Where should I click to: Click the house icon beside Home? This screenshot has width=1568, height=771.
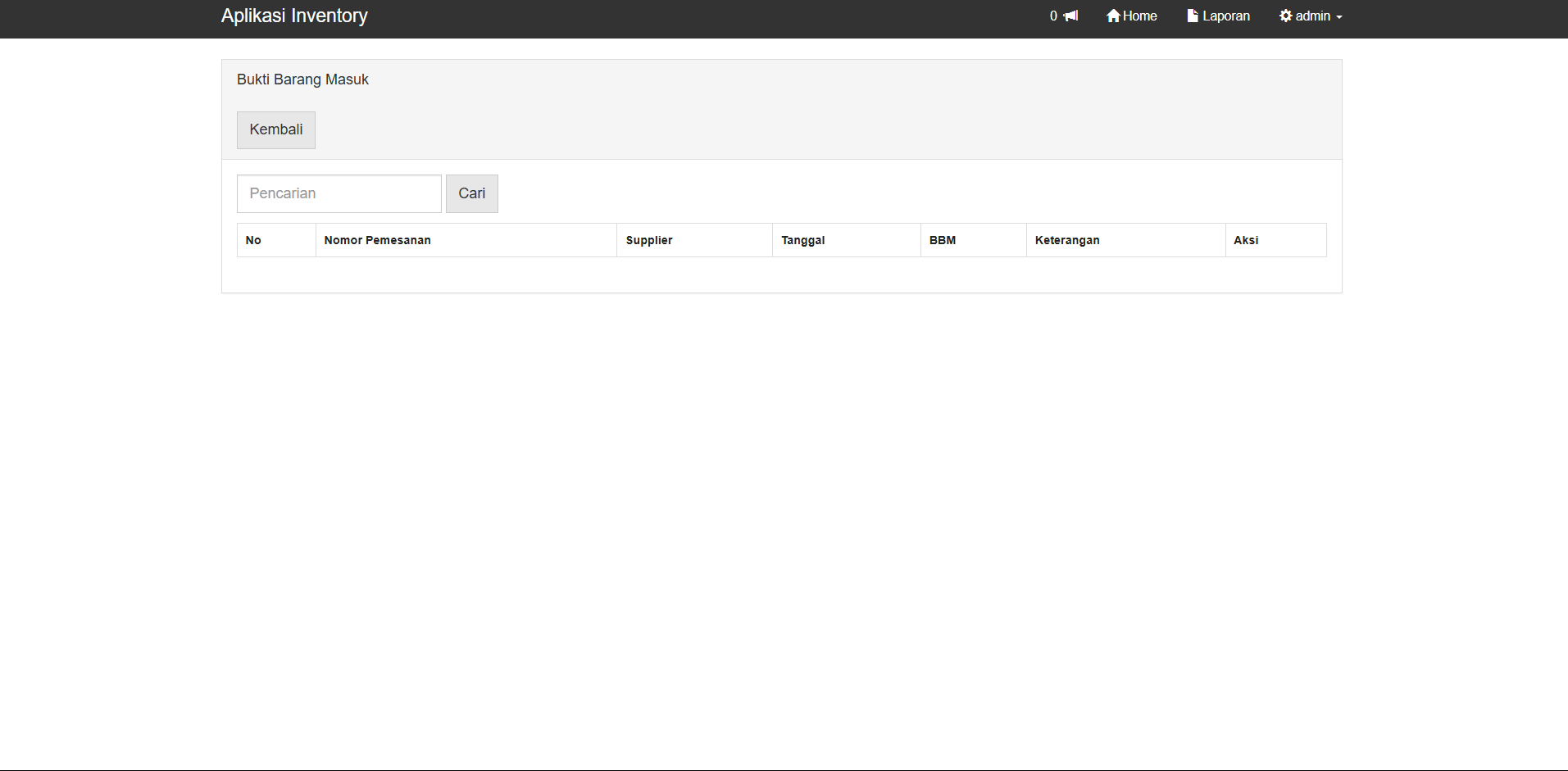(1113, 16)
